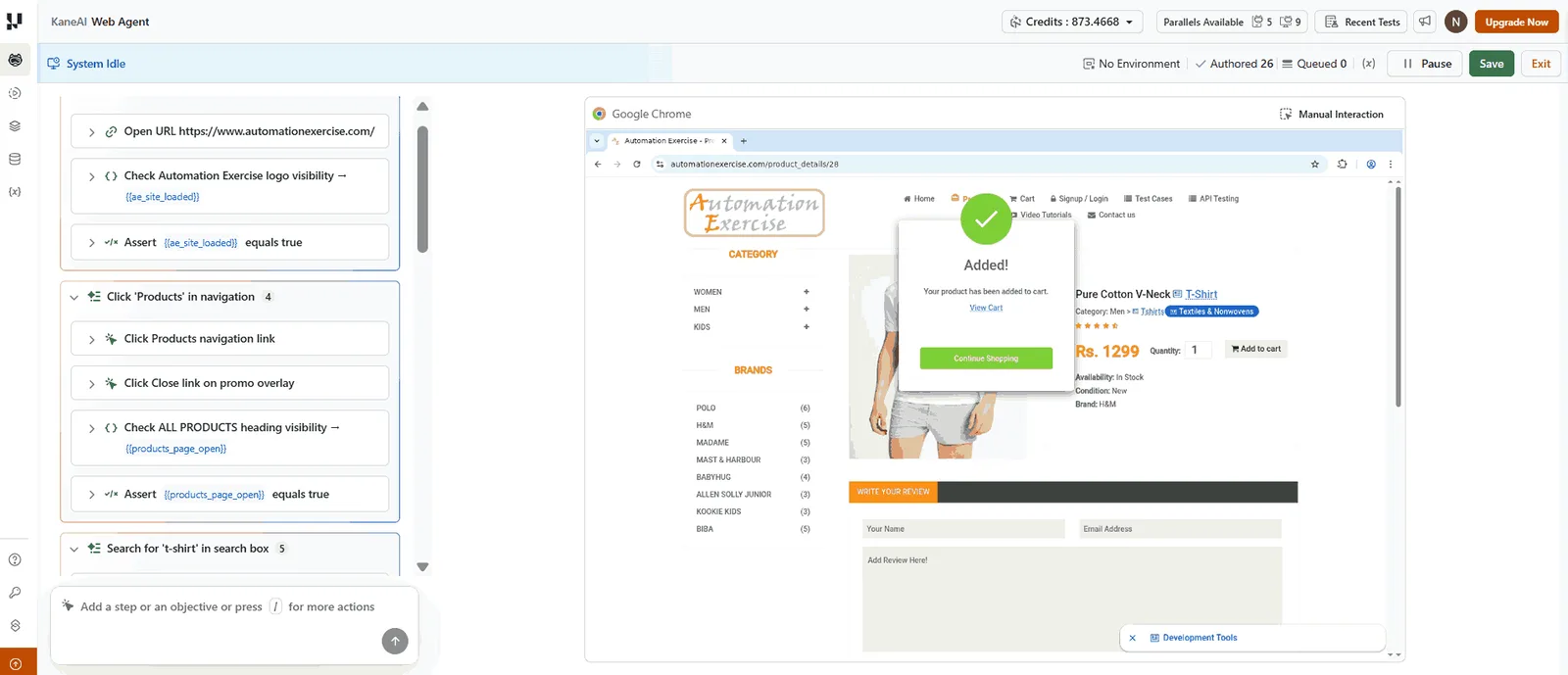Click the Recent Tests button
The image size is (1568, 675).
(1362, 22)
